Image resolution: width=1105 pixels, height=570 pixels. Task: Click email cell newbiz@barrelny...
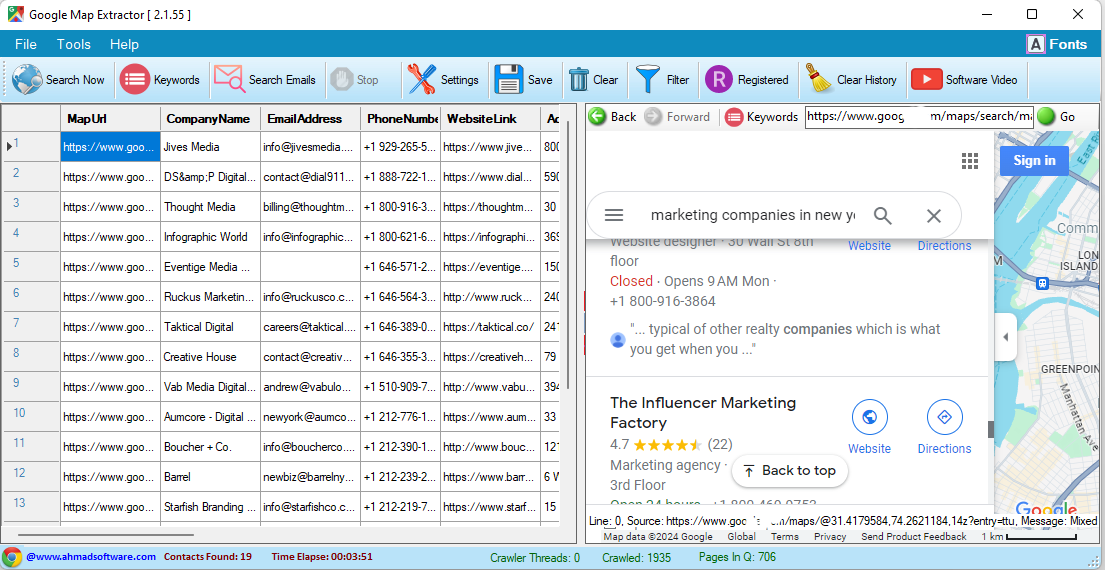[310, 476]
